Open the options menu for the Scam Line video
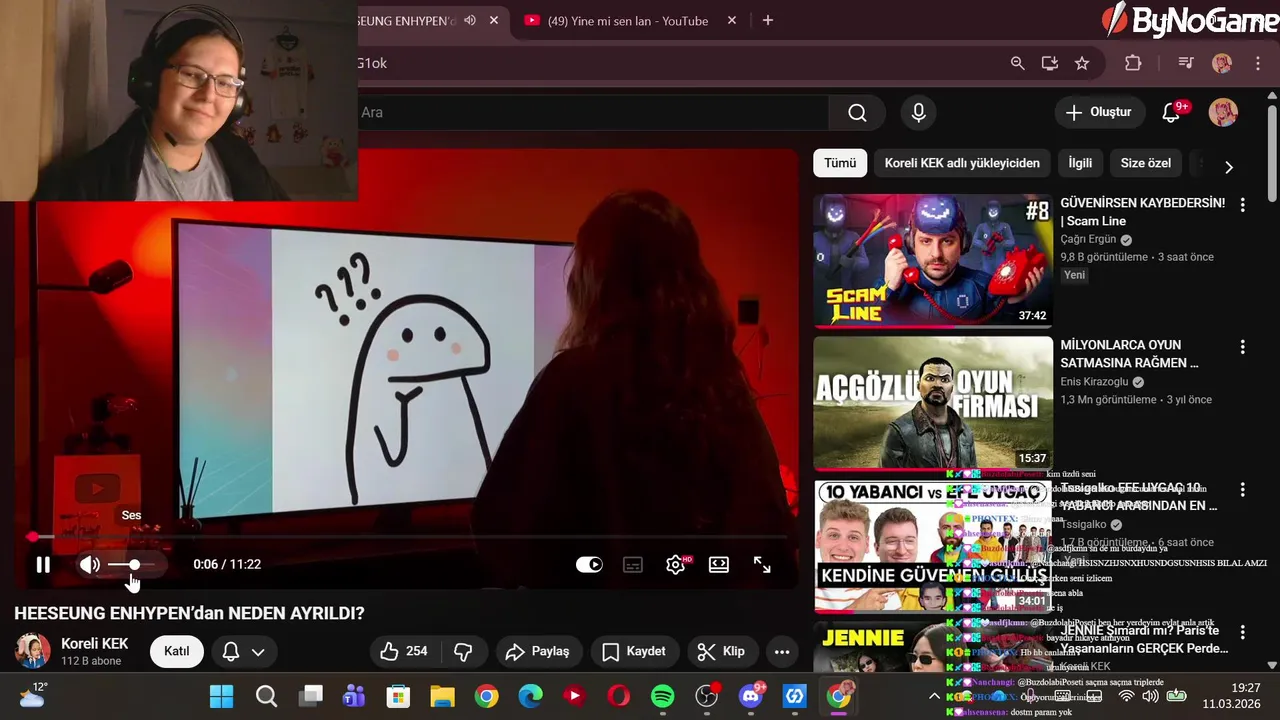 coord(1243,204)
